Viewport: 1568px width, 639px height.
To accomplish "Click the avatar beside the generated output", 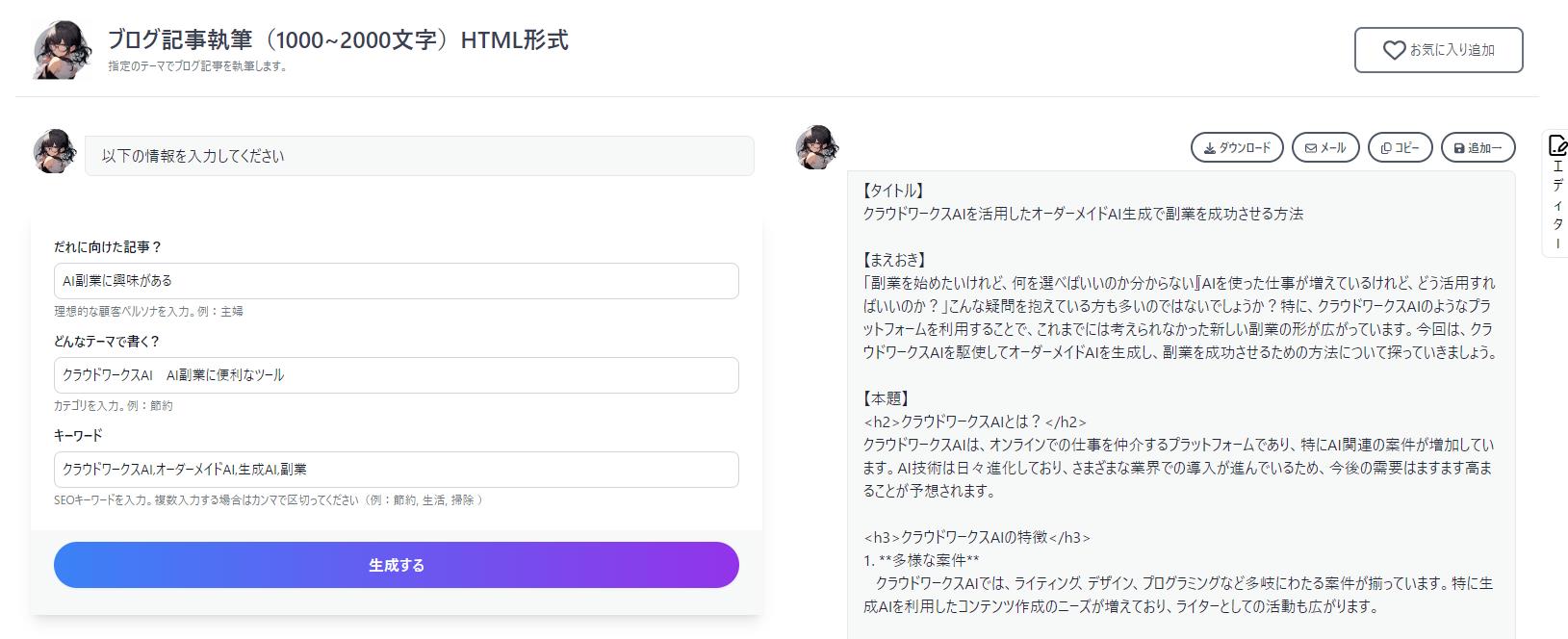I will click(x=817, y=147).
